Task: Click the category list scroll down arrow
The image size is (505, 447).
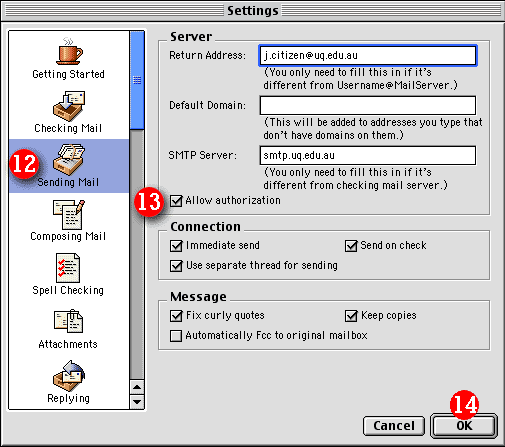Action: (x=137, y=402)
